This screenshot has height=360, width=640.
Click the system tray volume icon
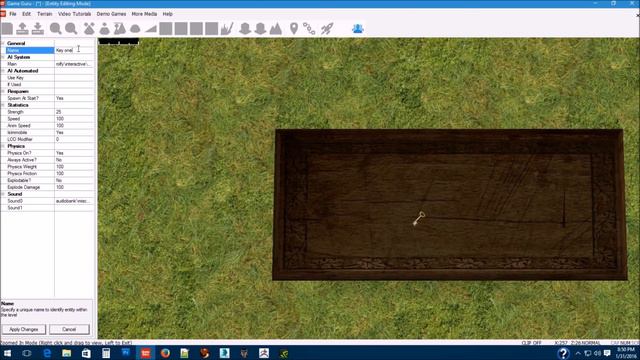[598, 353]
